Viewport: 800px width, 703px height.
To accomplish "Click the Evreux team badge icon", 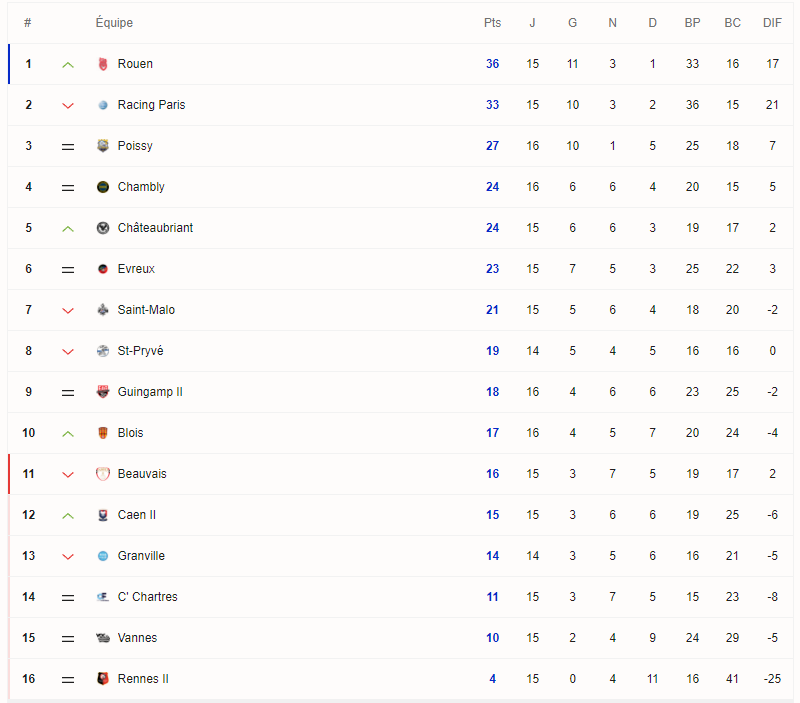I will click(x=102, y=269).
